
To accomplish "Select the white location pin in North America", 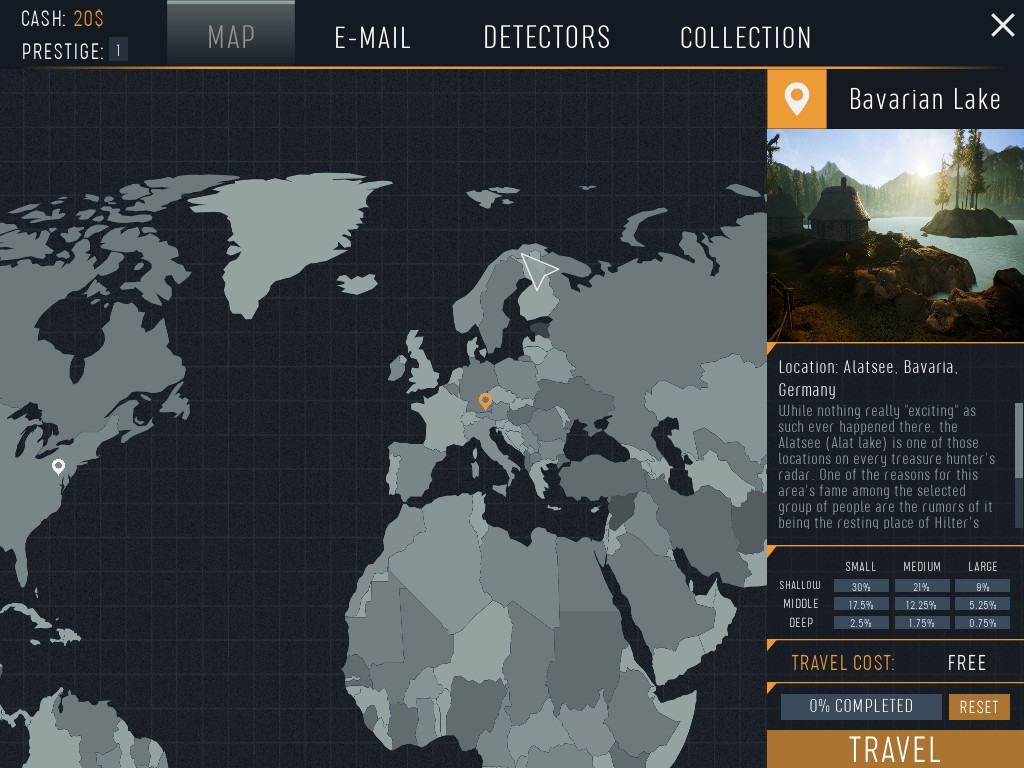I will 59,466.
